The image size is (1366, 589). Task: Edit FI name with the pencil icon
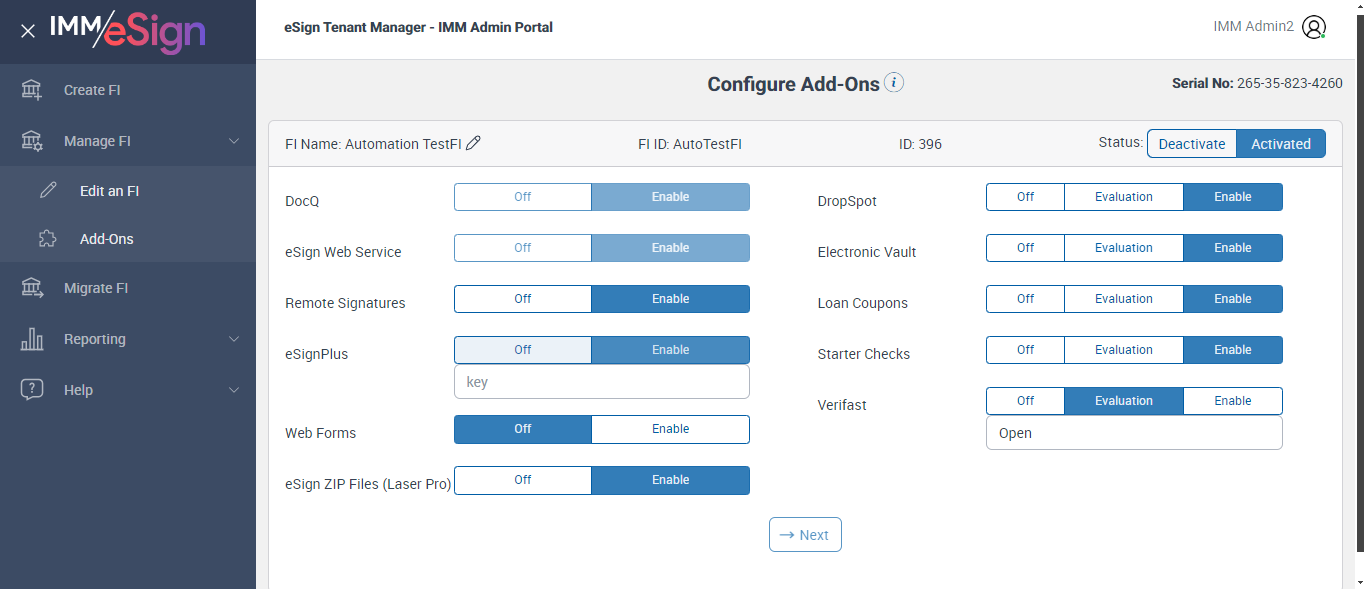click(x=474, y=143)
